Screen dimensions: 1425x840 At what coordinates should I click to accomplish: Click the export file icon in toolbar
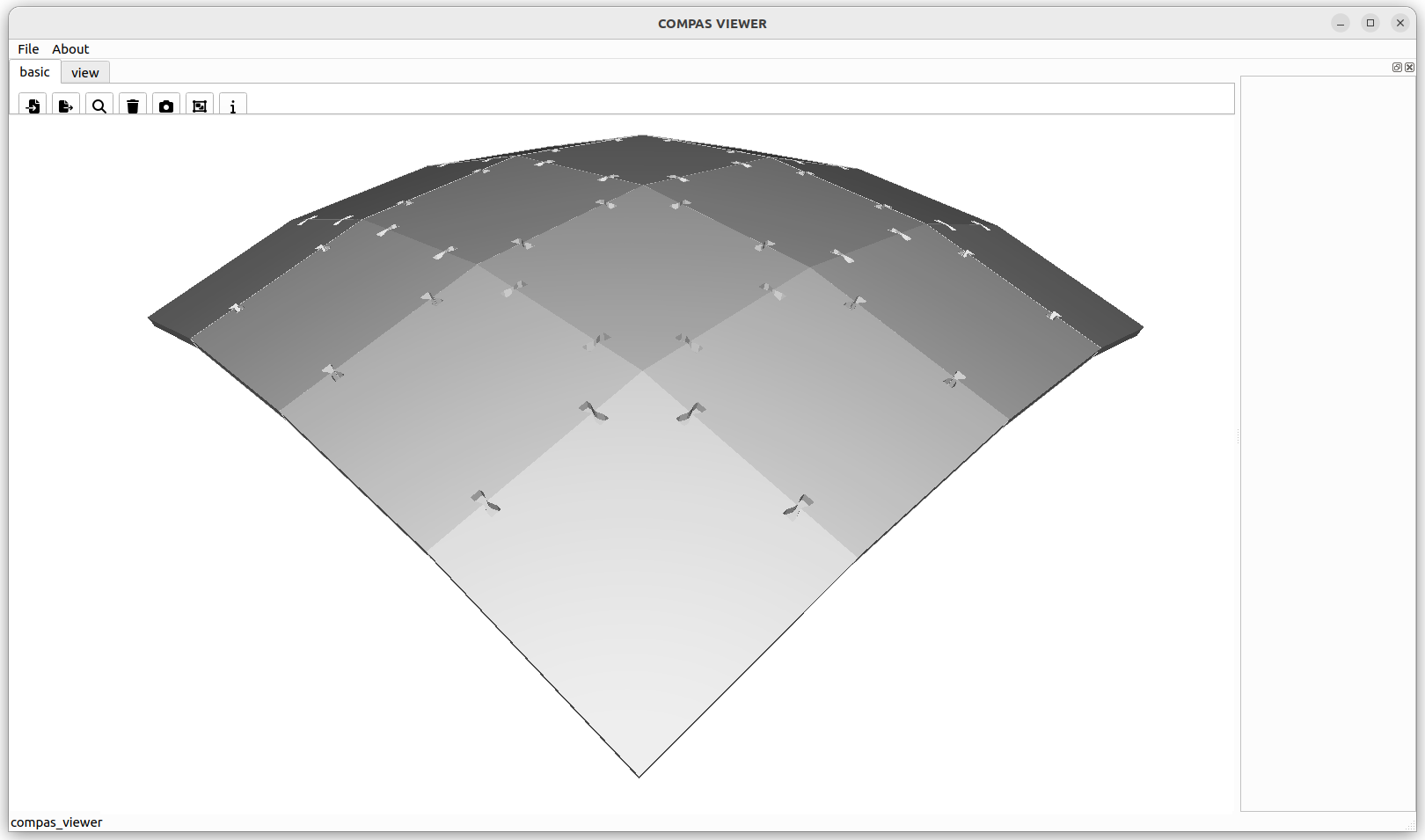point(66,106)
